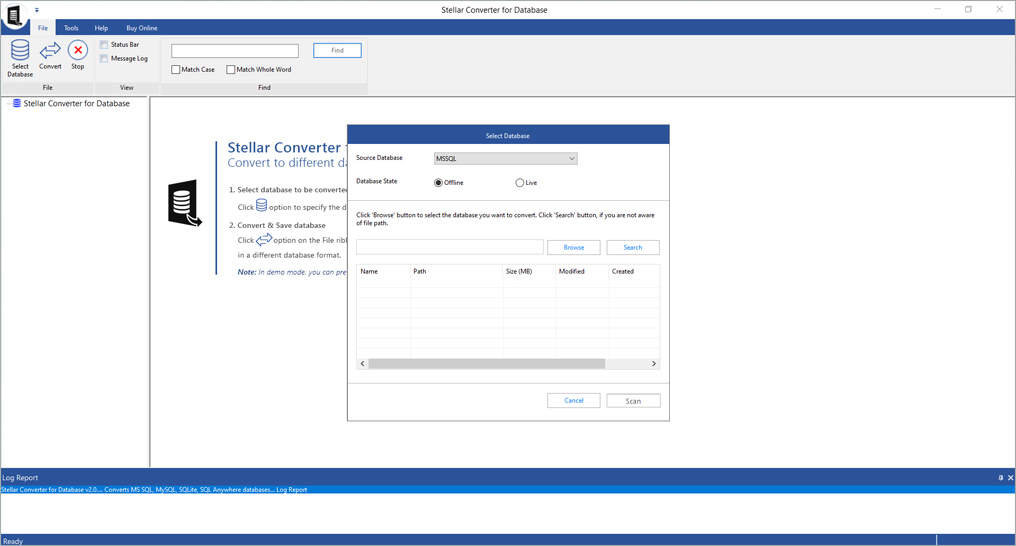
Task: Click the Convert arrows icon
Action: click(50, 51)
